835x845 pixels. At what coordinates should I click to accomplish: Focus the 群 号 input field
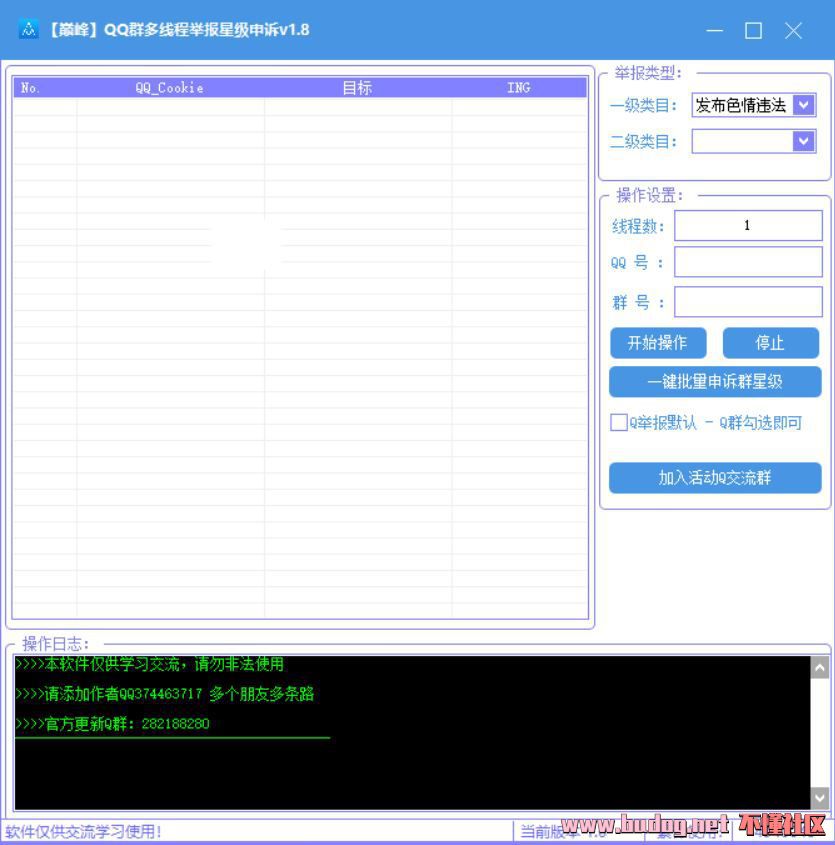point(748,301)
